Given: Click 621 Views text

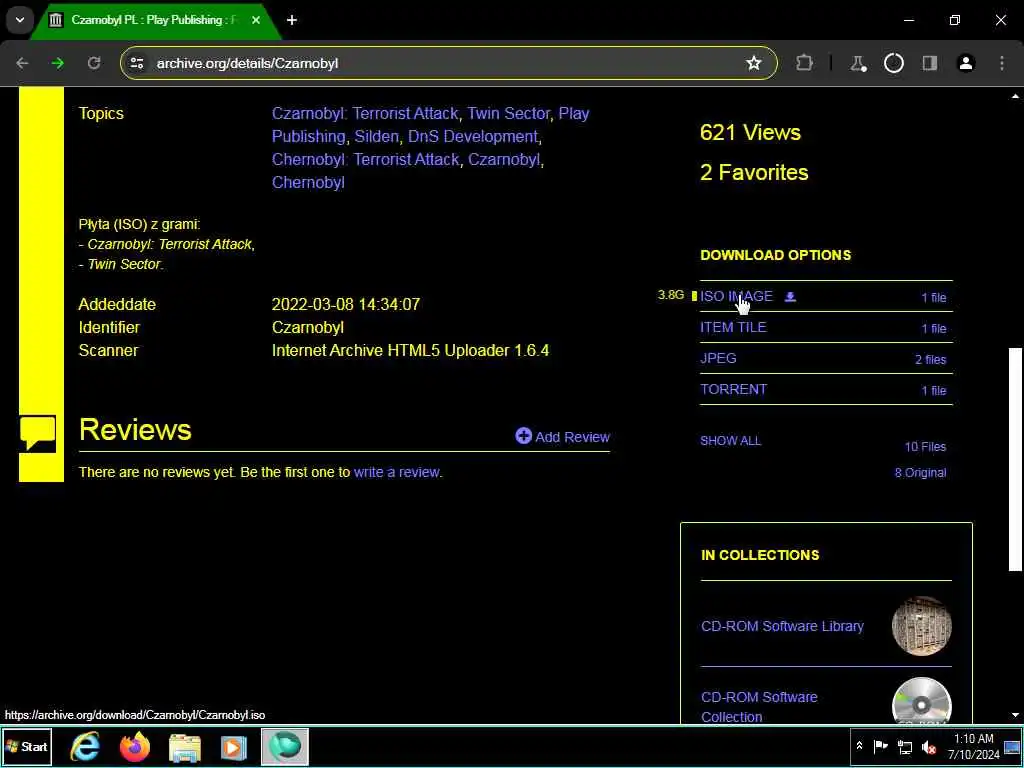Looking at the screenshot, I should click(750, 133).
